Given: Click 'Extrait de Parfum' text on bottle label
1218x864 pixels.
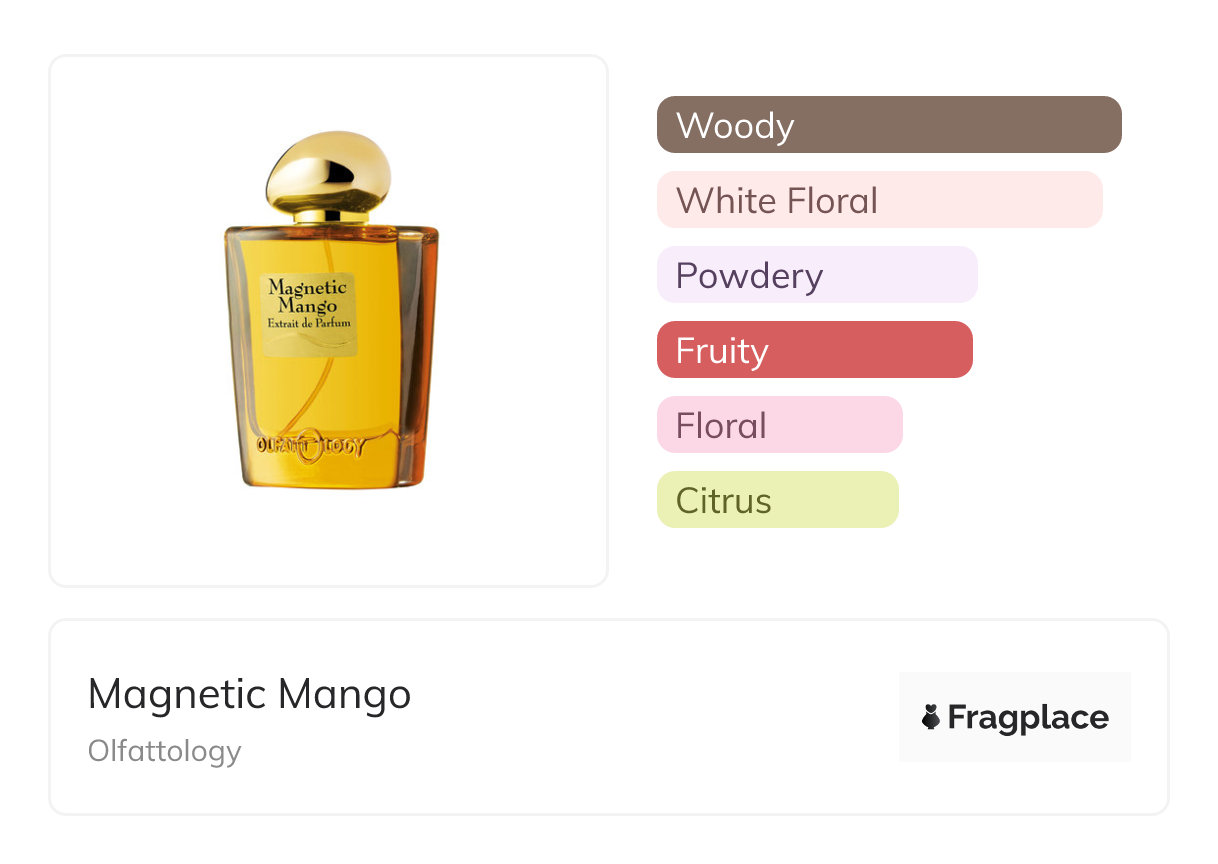Looking at the screenshot, I should click(x=308, y=323).
